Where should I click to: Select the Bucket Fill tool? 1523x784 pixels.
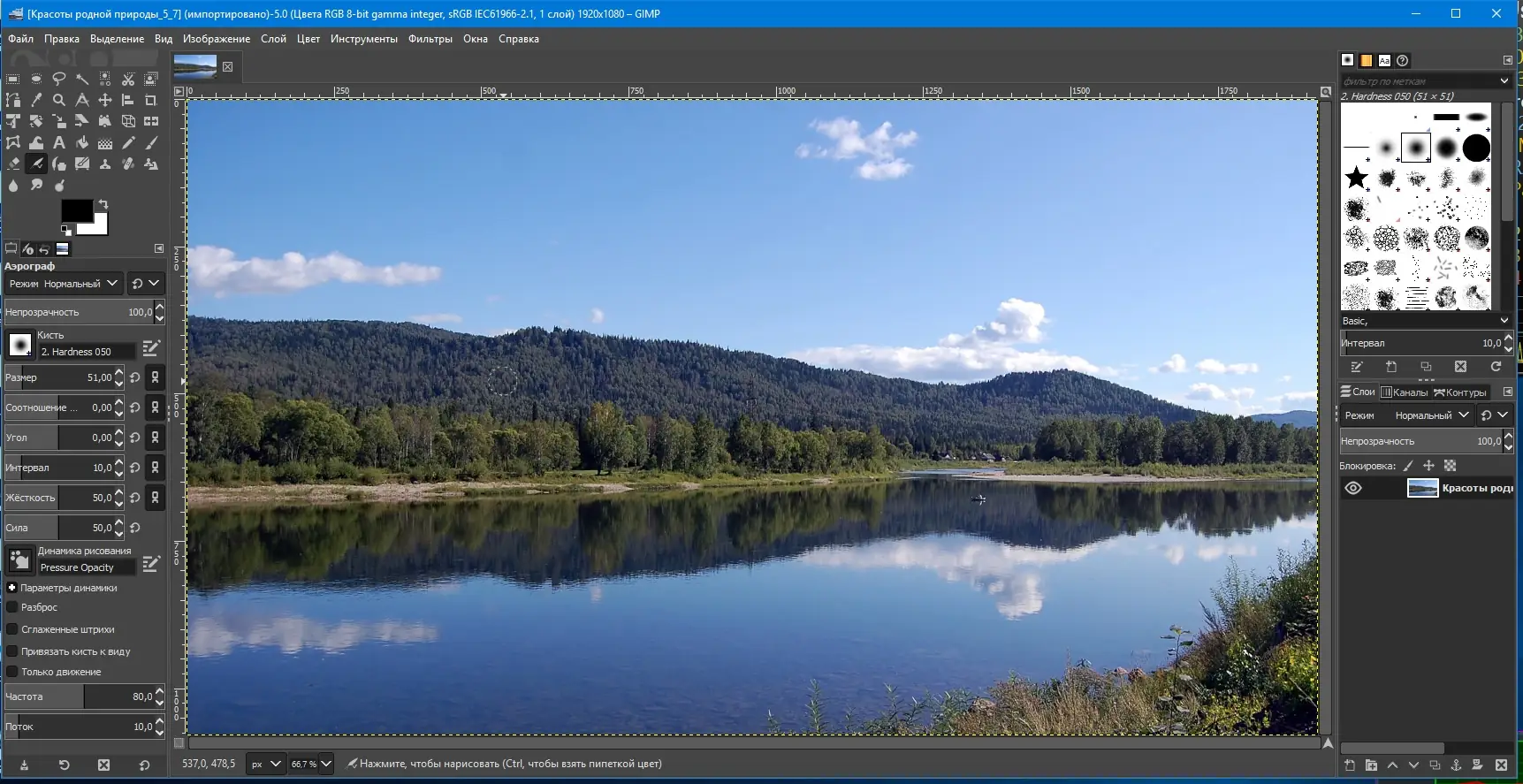[x=82, y=142]
